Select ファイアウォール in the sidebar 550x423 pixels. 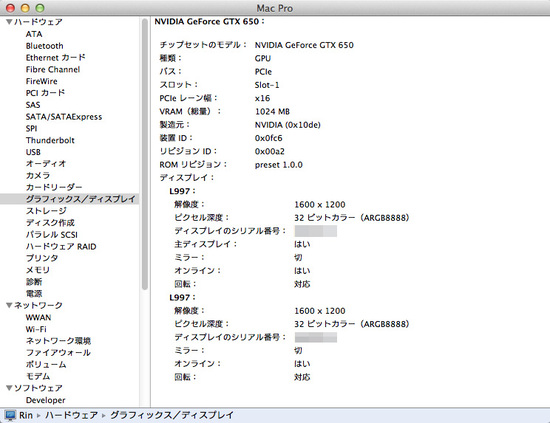tap(58, 352)
